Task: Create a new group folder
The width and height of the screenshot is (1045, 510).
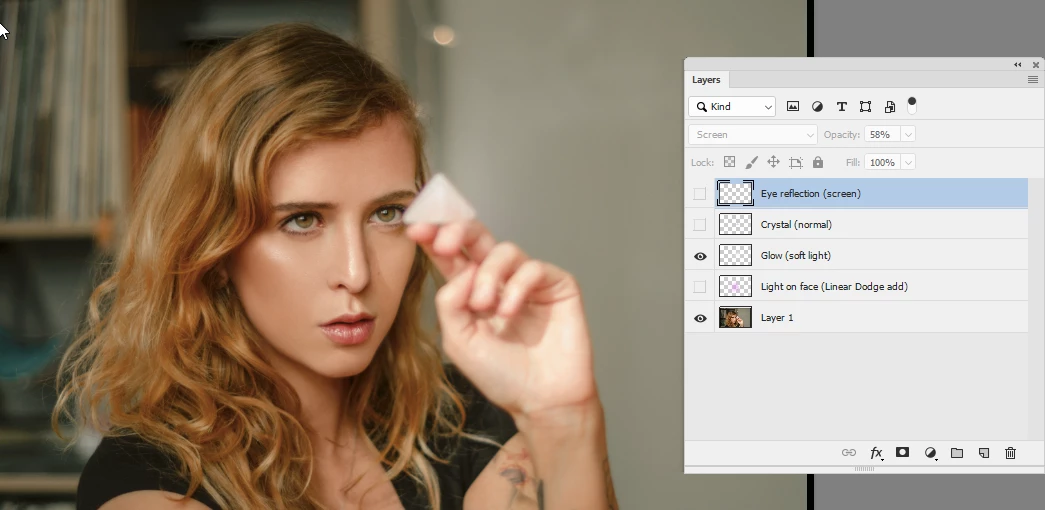Action: tap(957, 453)
